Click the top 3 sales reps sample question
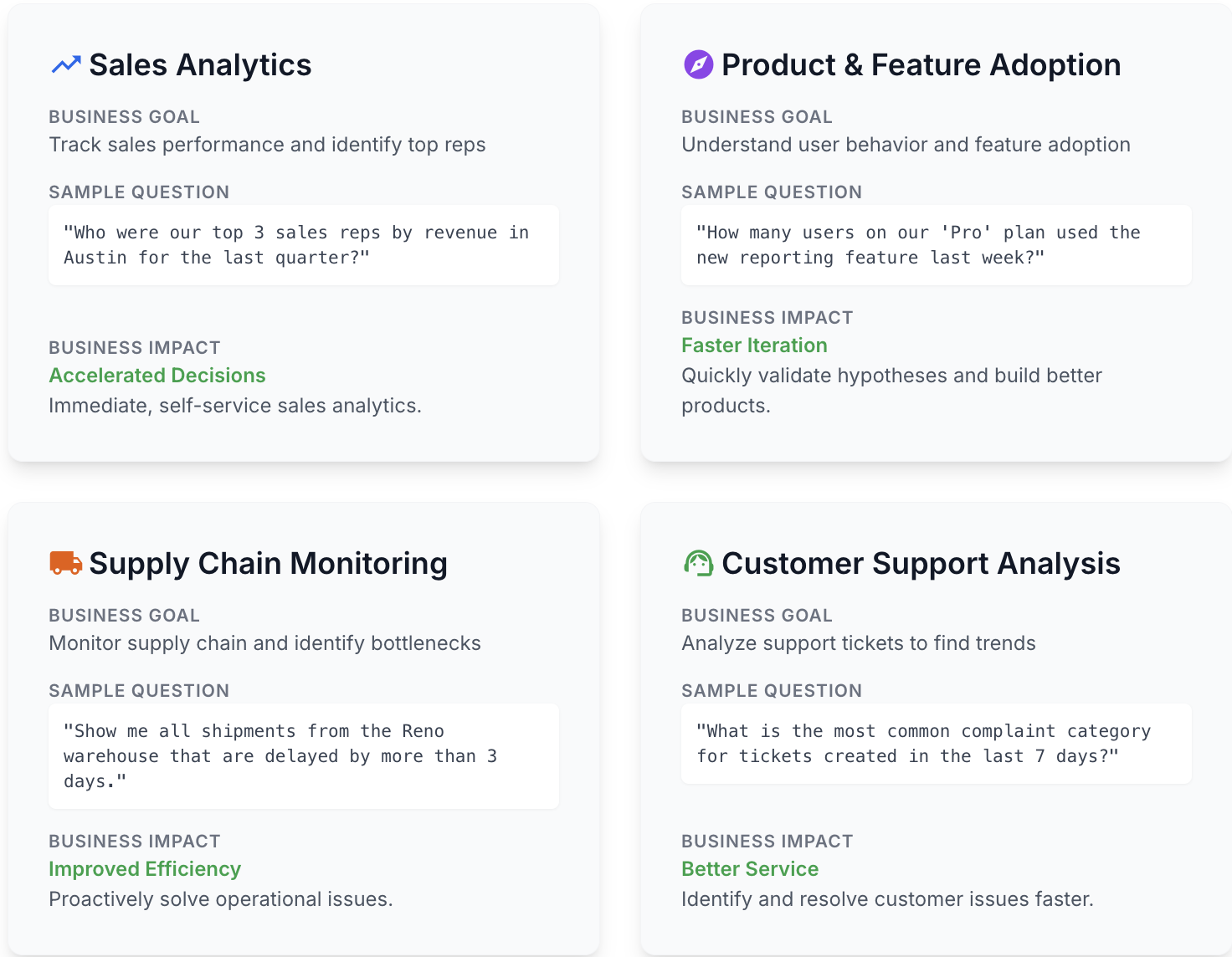Image resolution: width=1232 pixels, height=957 pixels. pyautogui.click(x=303, y=245)
